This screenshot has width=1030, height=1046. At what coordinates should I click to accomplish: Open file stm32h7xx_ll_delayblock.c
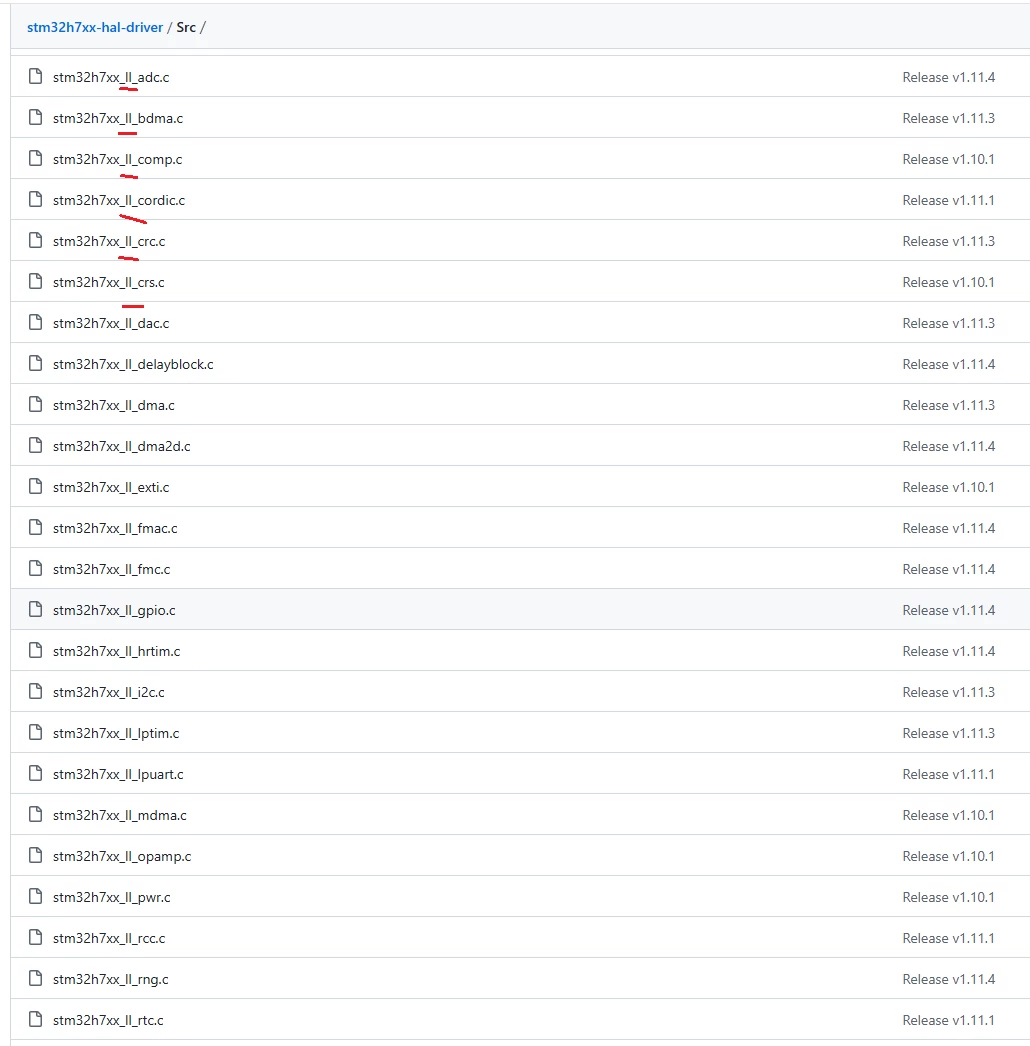[x=133, y=364]
